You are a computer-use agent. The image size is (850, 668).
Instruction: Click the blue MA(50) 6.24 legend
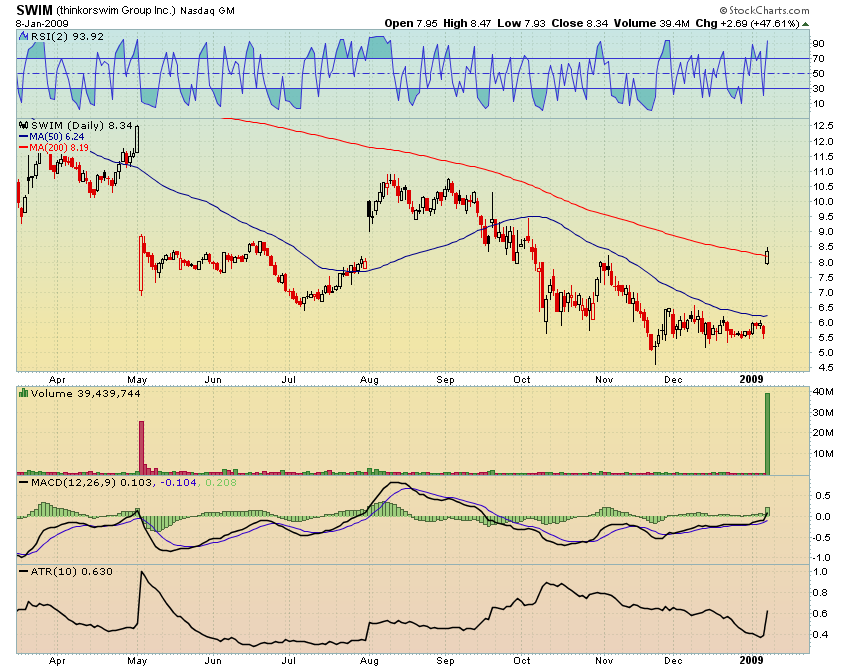point(51,137)
